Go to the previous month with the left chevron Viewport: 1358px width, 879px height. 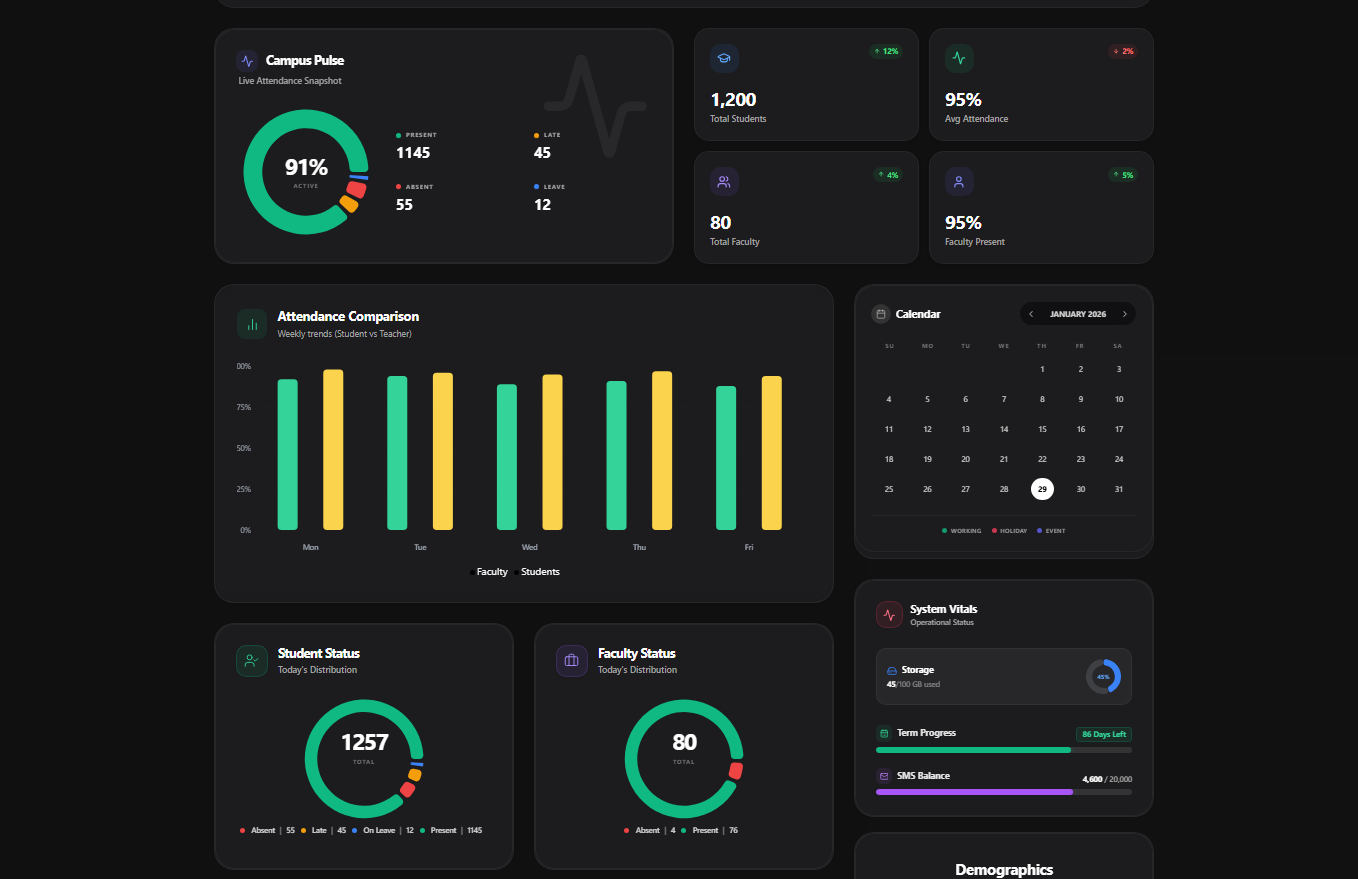[1030, 313]
